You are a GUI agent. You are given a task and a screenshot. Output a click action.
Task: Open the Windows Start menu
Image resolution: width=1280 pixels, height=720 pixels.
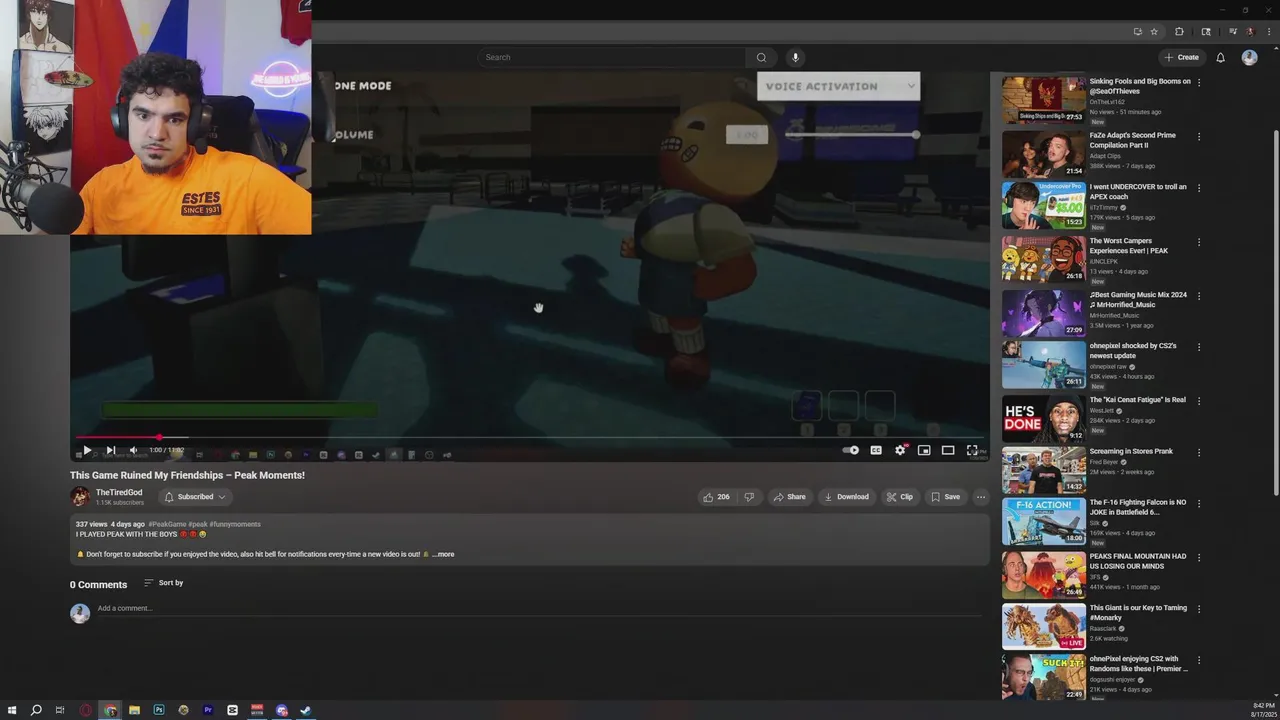(x=12, y=710)
